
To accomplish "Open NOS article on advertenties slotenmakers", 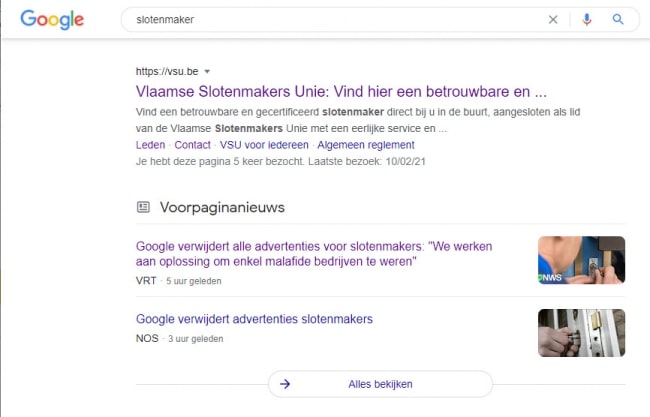I will (254, 319).
